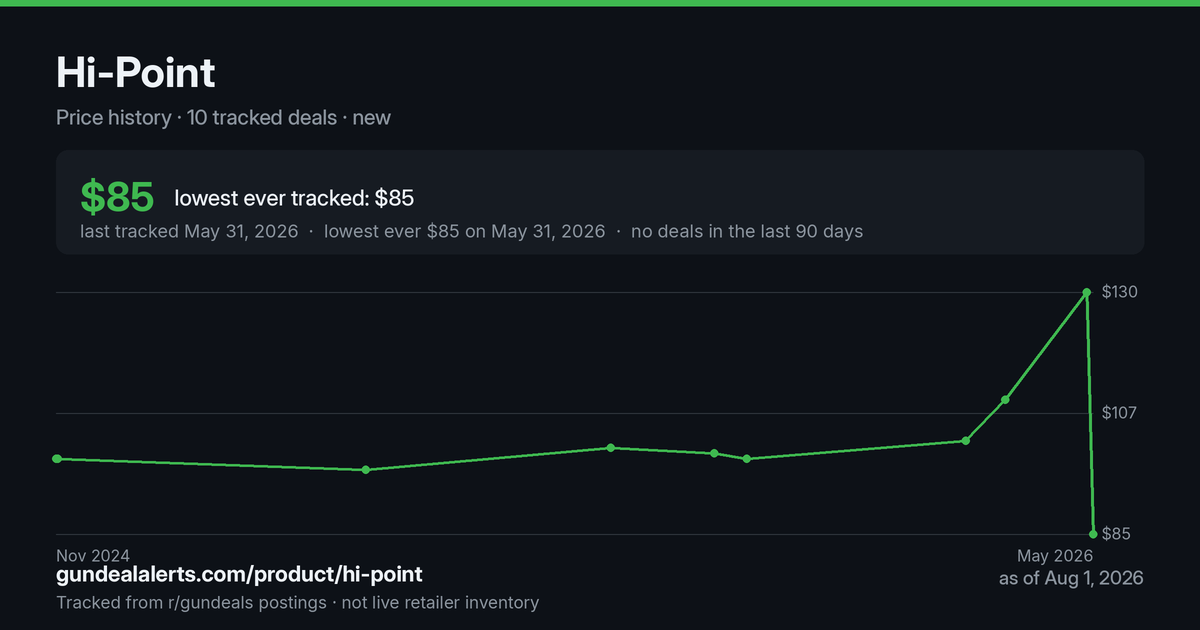Select the data point just before the $130 peak
The image size is (1200, 630).
[x=1005, y=400]
